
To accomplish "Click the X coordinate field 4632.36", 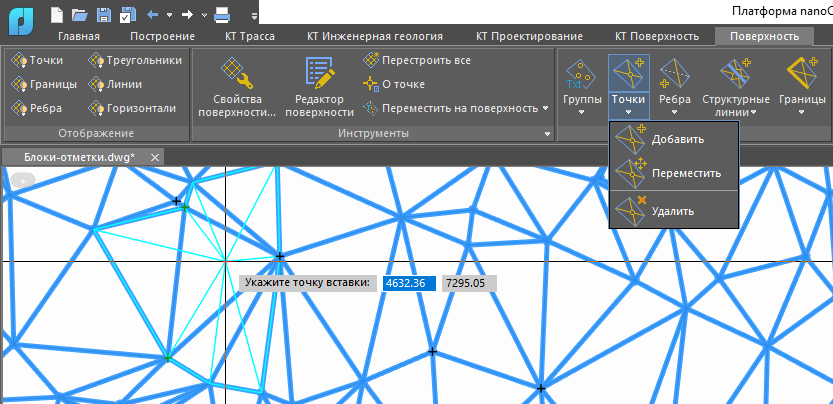I will pyautogui.click(x=409, y=283).
